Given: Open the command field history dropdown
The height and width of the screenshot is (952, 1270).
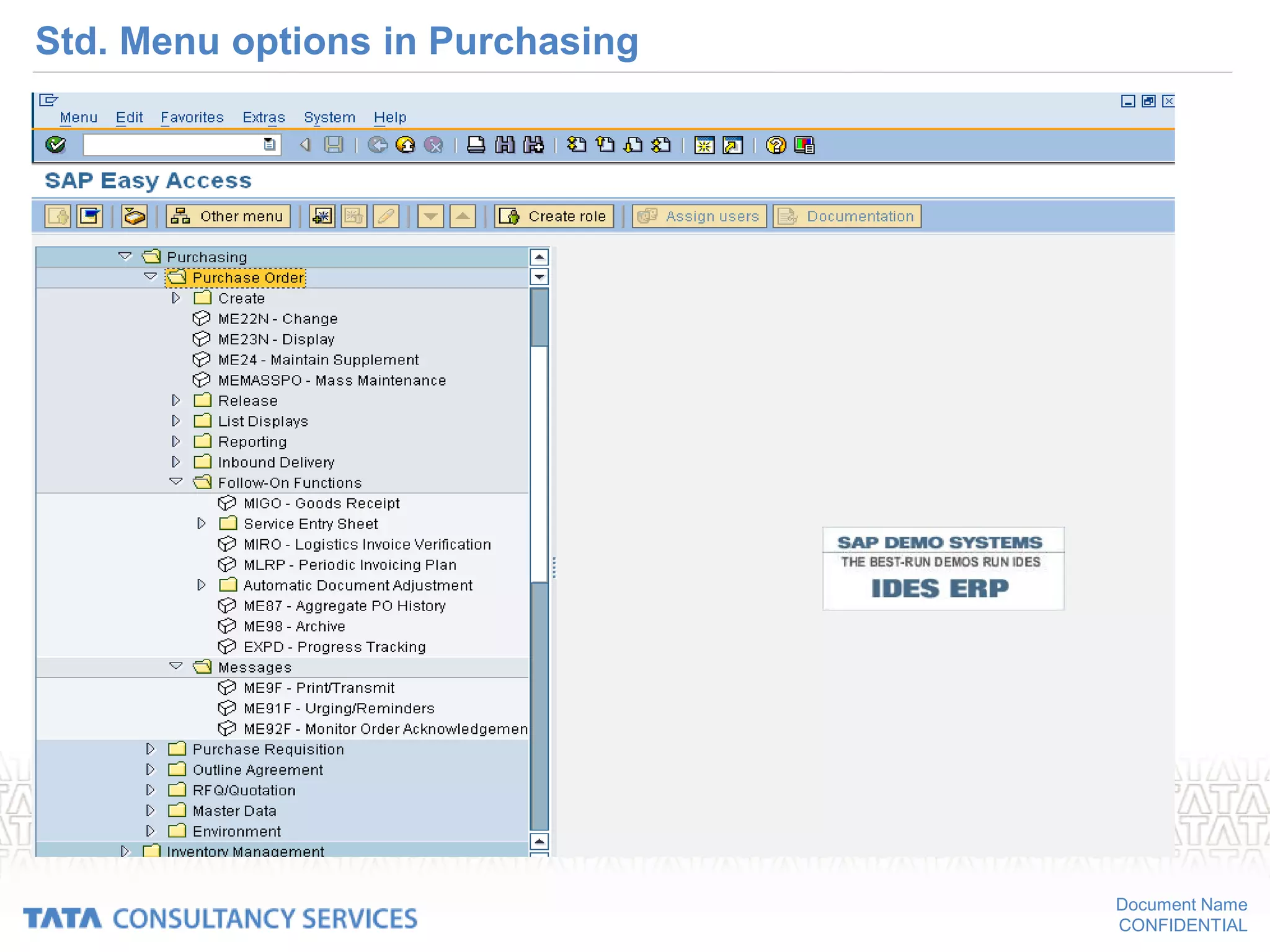Looking at the screenshot, I should (270, 144).
